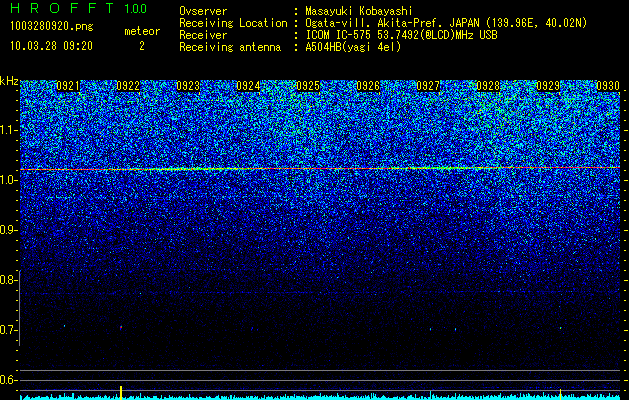
Task: Click the HROFFT 1.0.0 title text
Action: 78,8
